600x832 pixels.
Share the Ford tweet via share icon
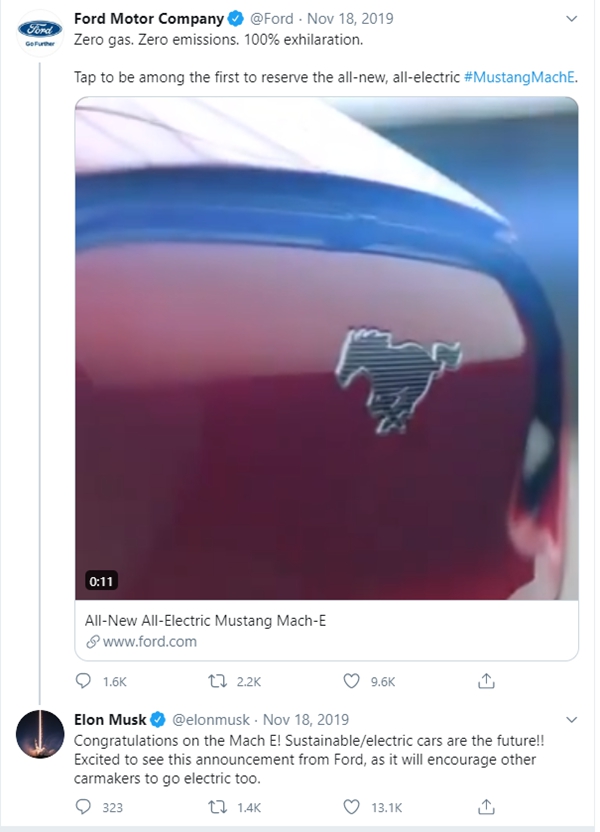pyautogui.click(x=486, y=681)
